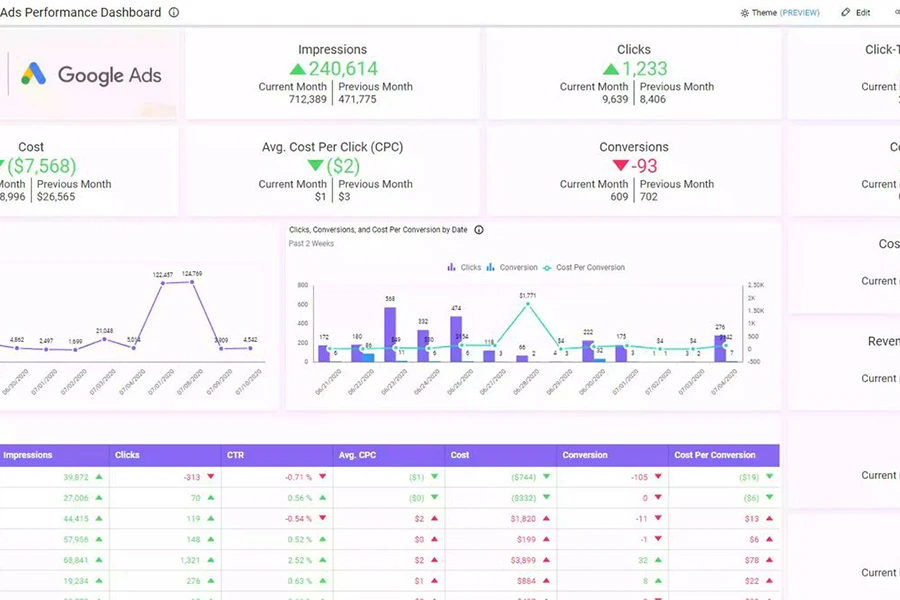Image resolution: width=900 pixels, height=600 pixels.
Task: Sort the table by the Cost Per Conversion header
Action: 714,455
